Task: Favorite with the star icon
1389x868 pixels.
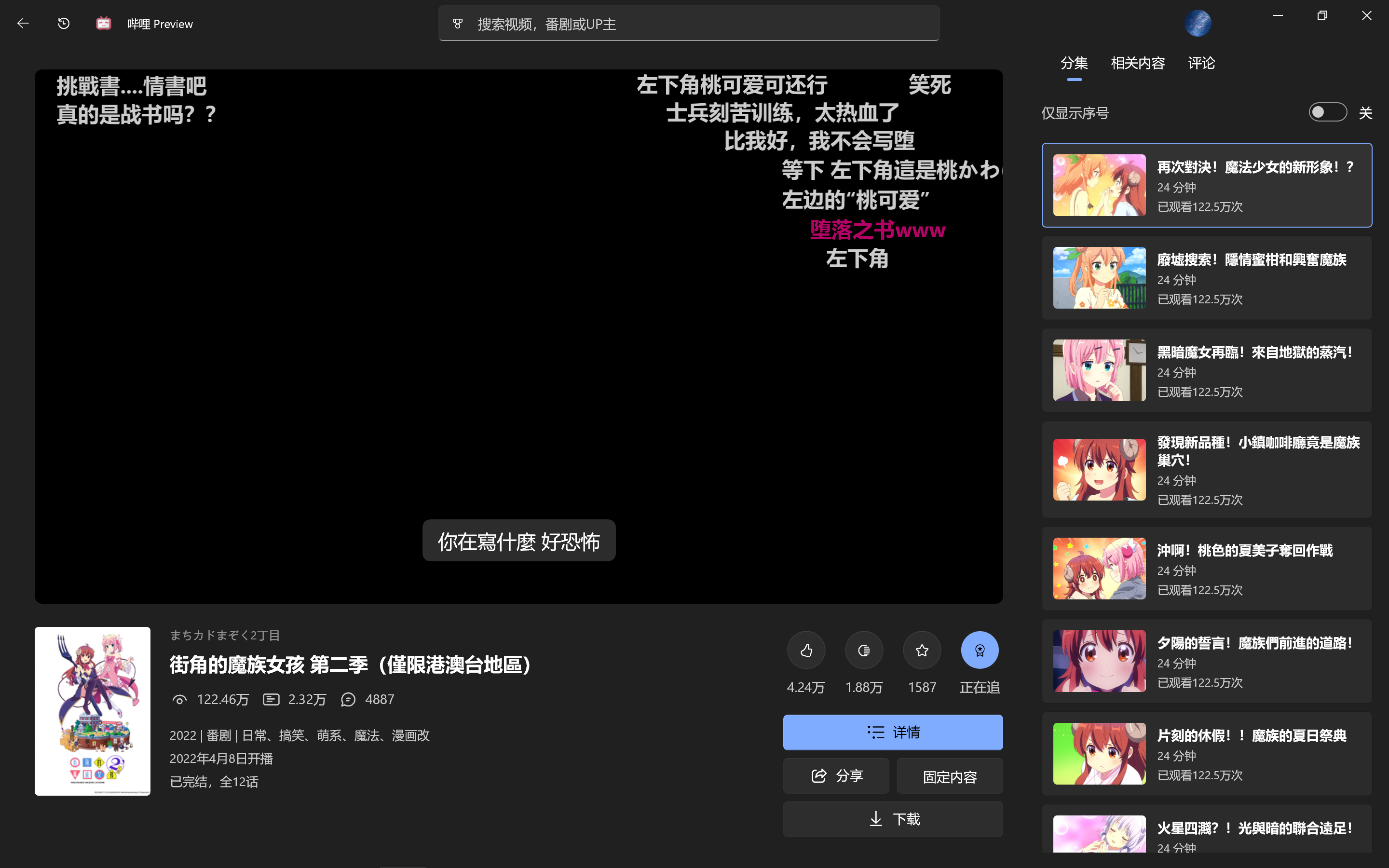Action: click(x=922, y=650)
